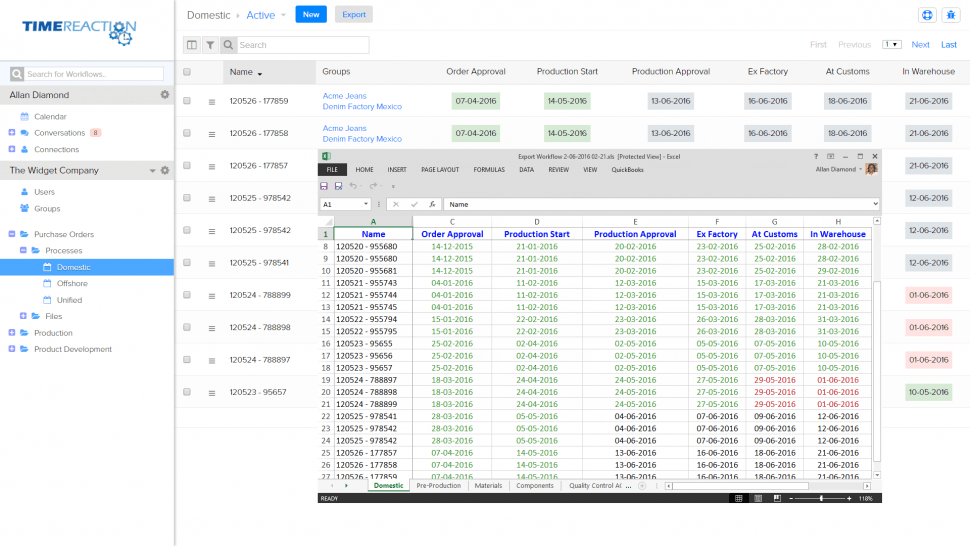Click the Save icon in Excel quick access toolbar
The height and width of the screenshot is (546, 970).
click(x=324, y=186)
